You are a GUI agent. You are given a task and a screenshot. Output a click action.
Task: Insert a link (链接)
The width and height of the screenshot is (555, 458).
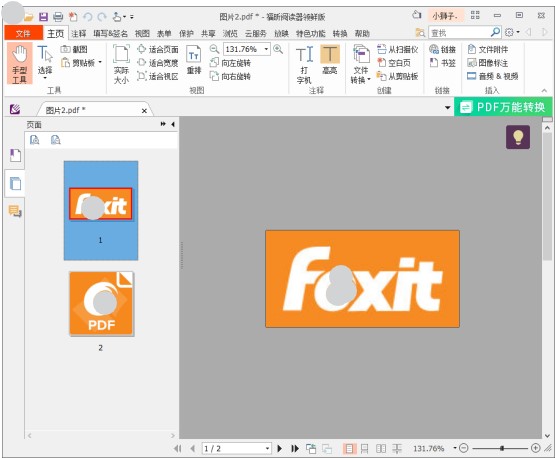[x=442, y=49]
